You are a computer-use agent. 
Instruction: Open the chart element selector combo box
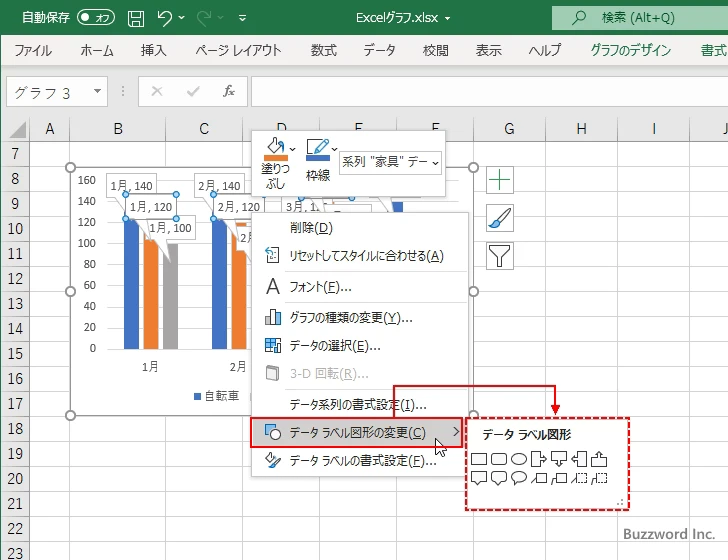coord(390,163)
